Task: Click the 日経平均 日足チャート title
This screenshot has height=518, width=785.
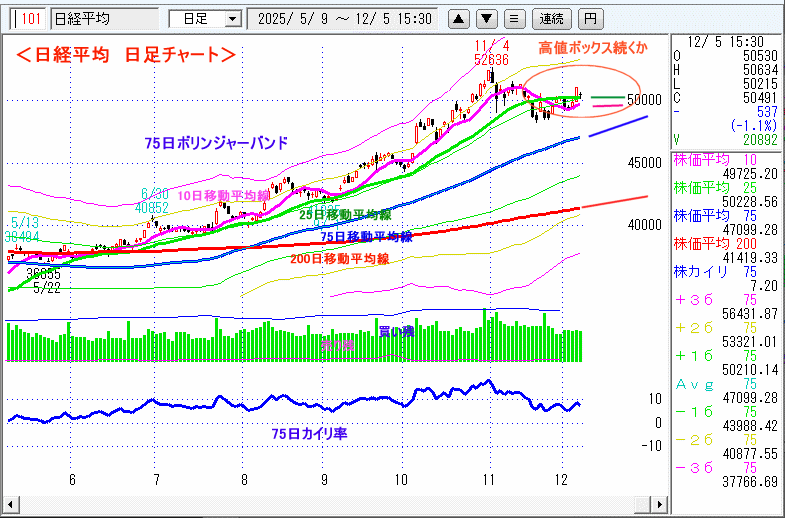Action: (126, 55)
